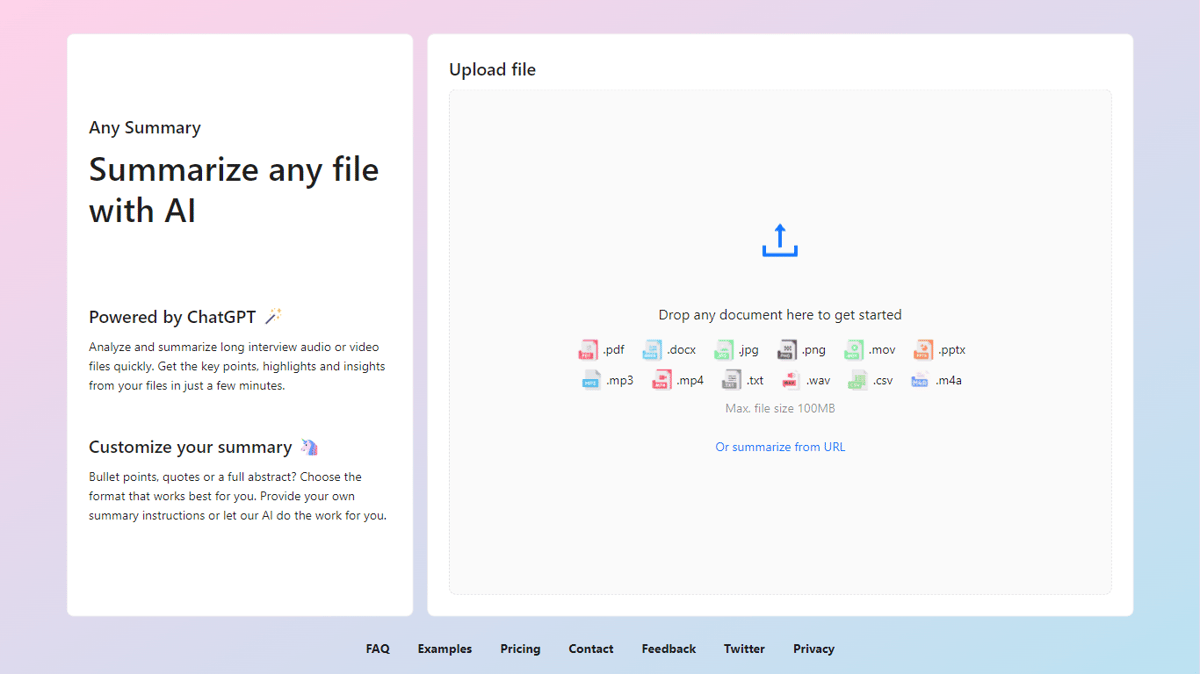The height and width of the screenshot is (674, 1200).
Task: Click the .png file type icon
Action: (x=787, y=350)
